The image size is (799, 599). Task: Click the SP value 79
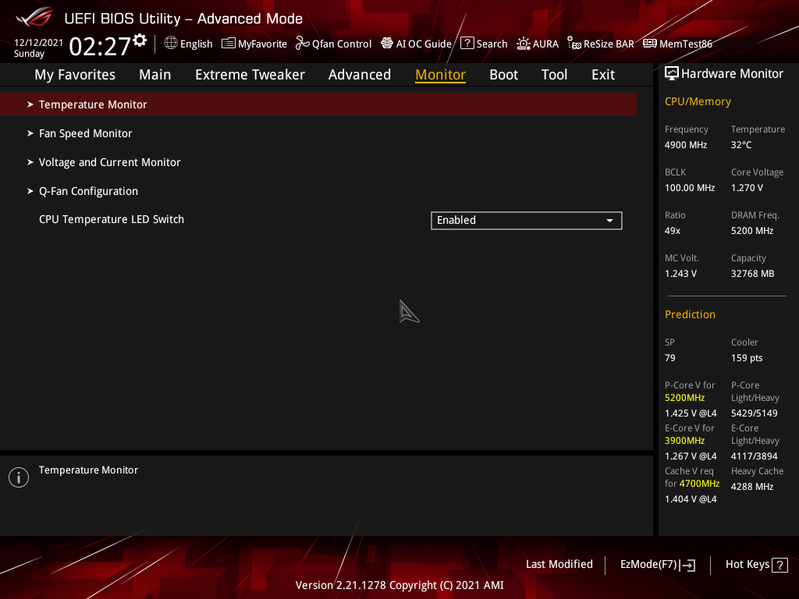(670, 358)
